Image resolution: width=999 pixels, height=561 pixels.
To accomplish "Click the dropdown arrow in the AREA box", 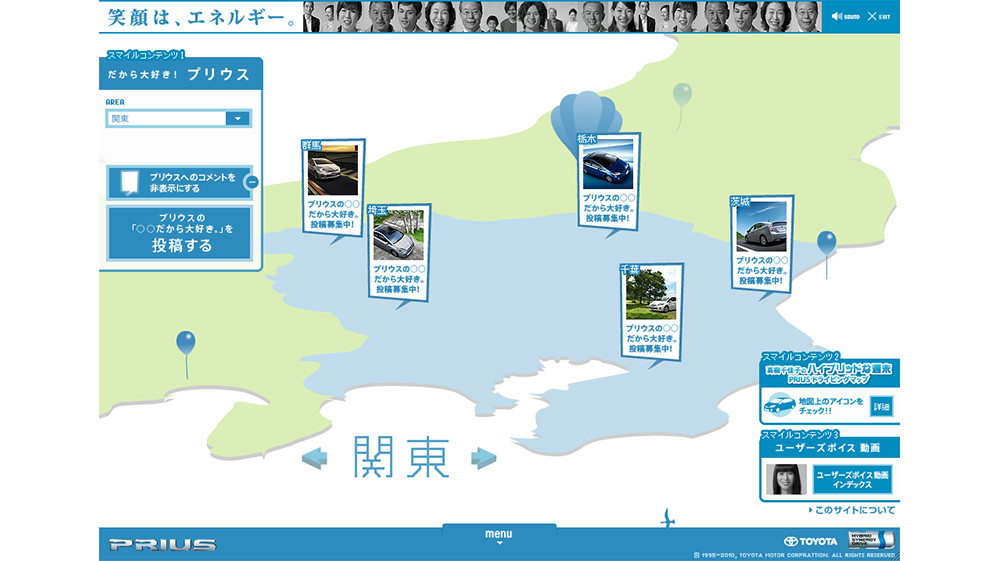I will point(238,118).
